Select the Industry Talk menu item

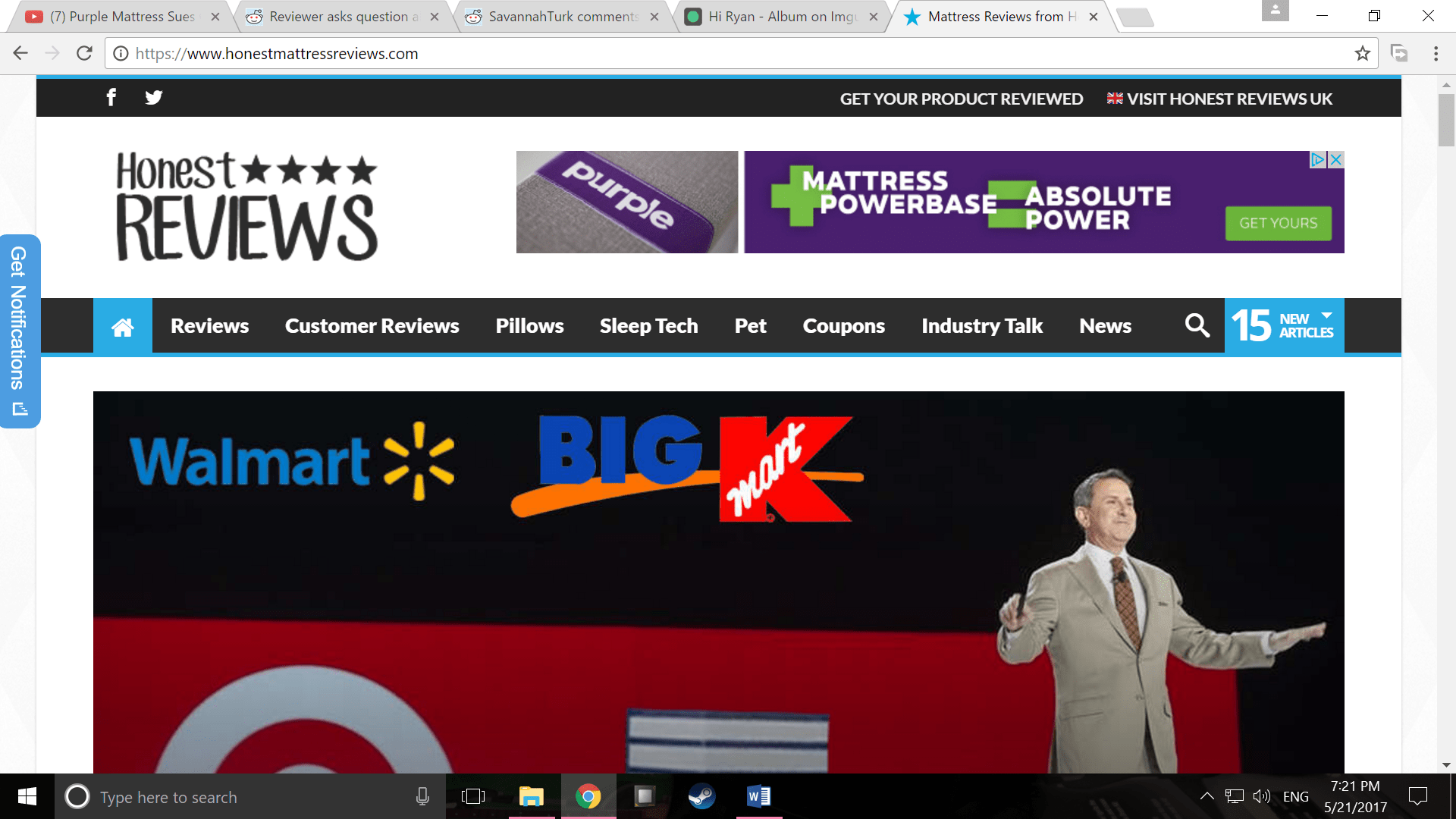(x=982, y=325)
